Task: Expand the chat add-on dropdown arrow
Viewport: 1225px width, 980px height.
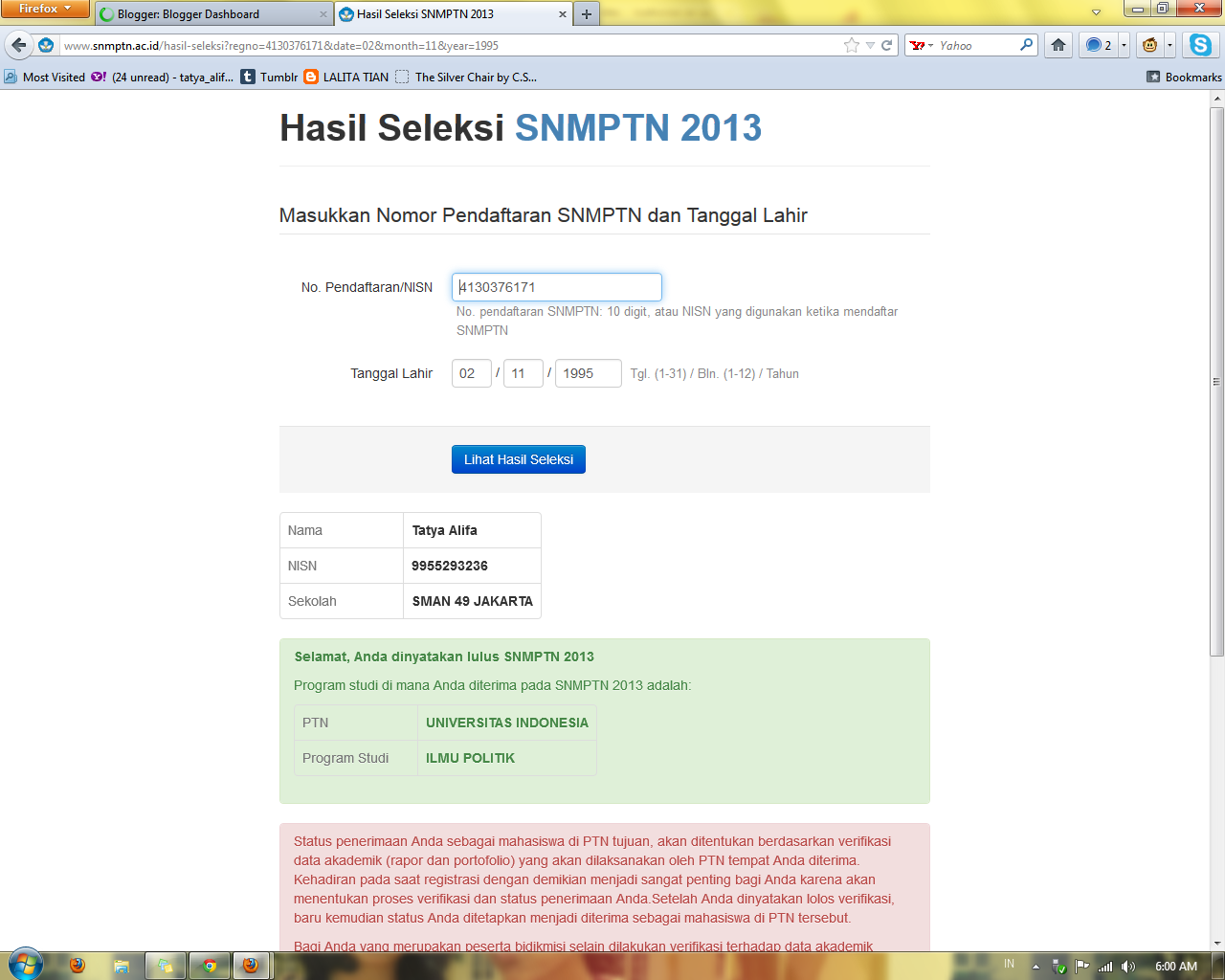Action: tap(1124, 45)
